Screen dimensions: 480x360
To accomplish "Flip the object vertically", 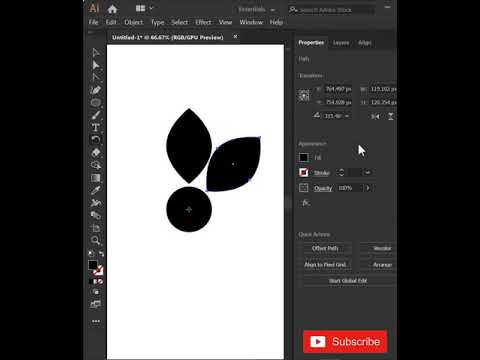I will pyautogui.click(x=391, y=116).
